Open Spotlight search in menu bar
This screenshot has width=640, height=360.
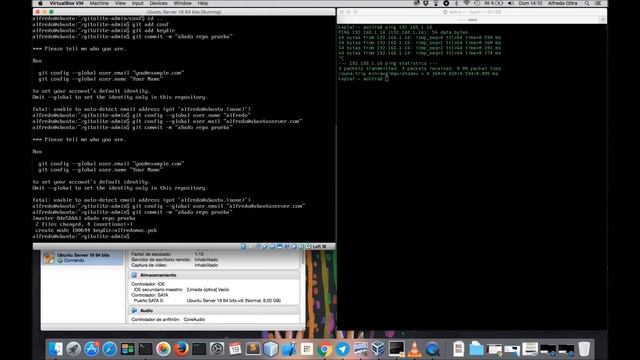(587, 3)
